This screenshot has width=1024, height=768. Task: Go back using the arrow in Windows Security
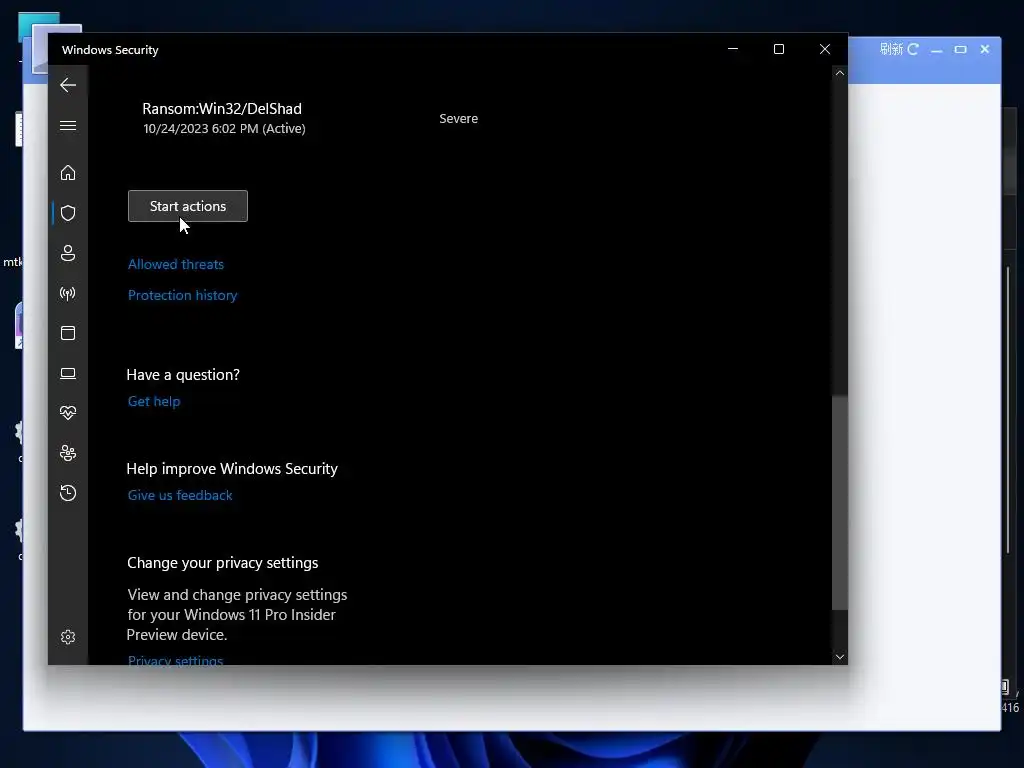tap(68, 85)
